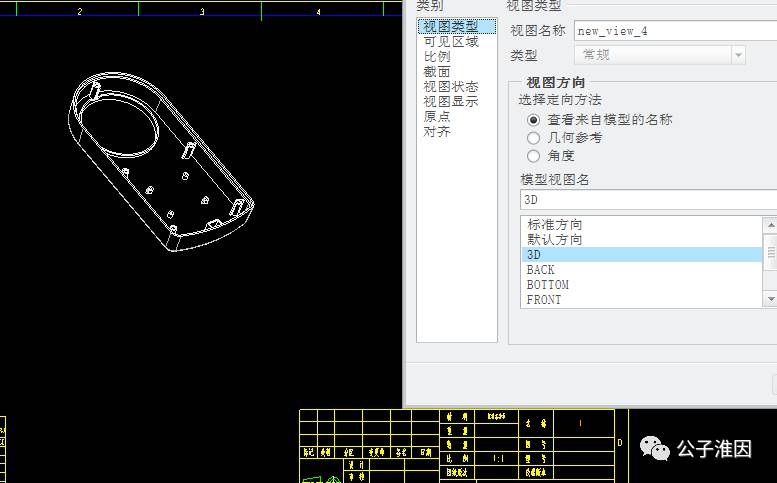Viewport: 777px width, 483px height.
Task: Click the 视图名称 input field
Action: point(675,31)
